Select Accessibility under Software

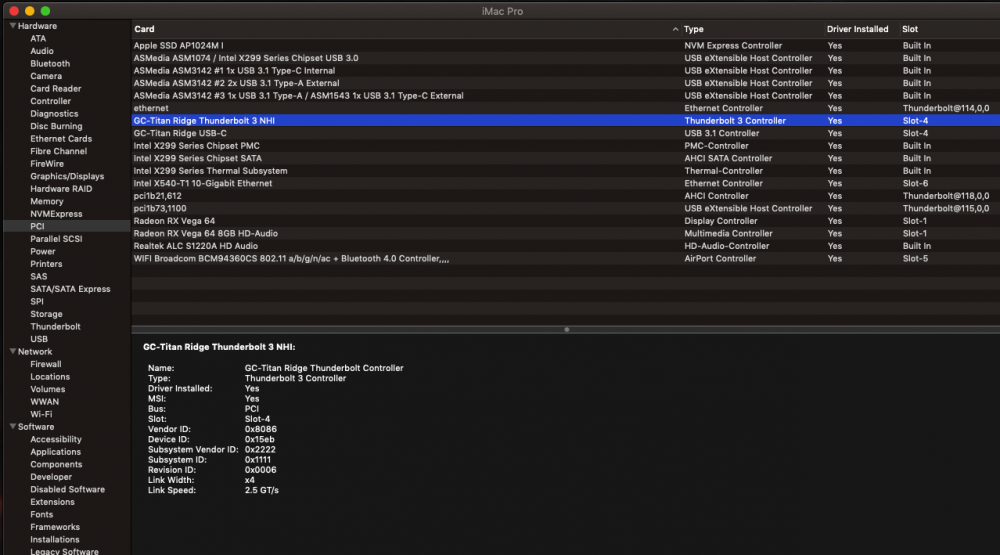click(x=55, y=439)
